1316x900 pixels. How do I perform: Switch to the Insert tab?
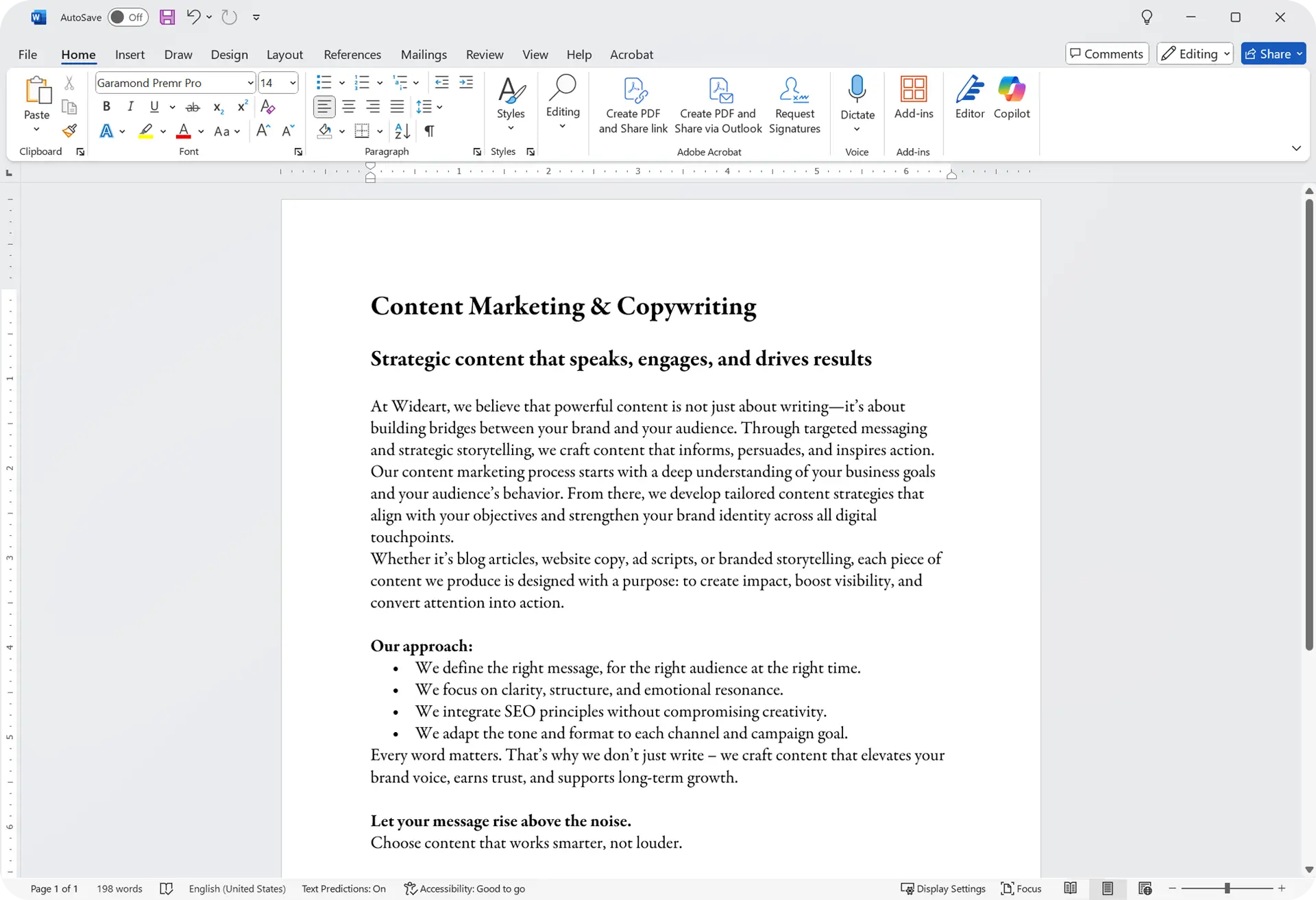tap(130, 54)
